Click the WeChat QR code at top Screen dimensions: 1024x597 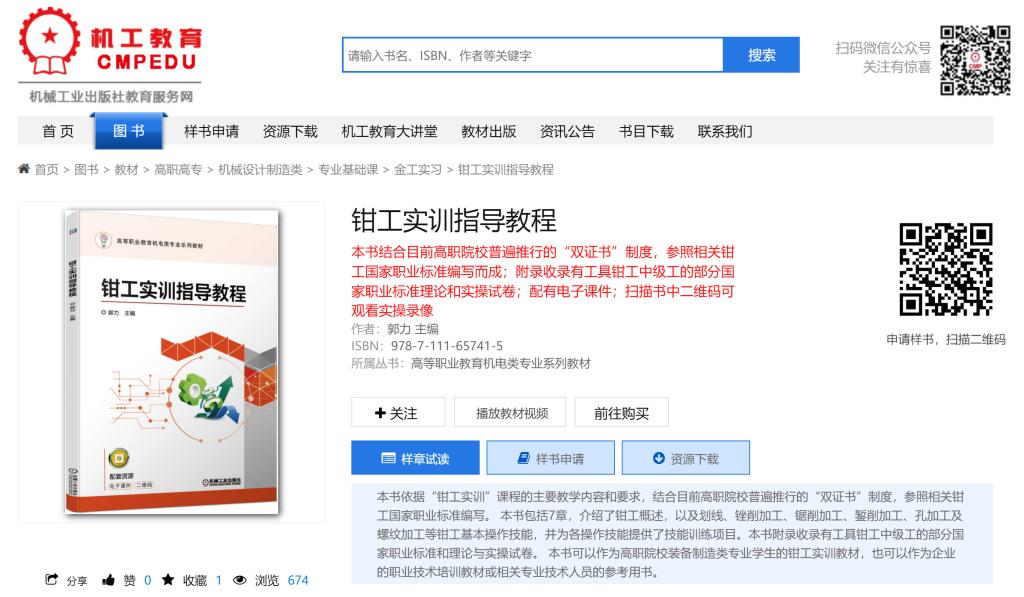coord(975,61)
